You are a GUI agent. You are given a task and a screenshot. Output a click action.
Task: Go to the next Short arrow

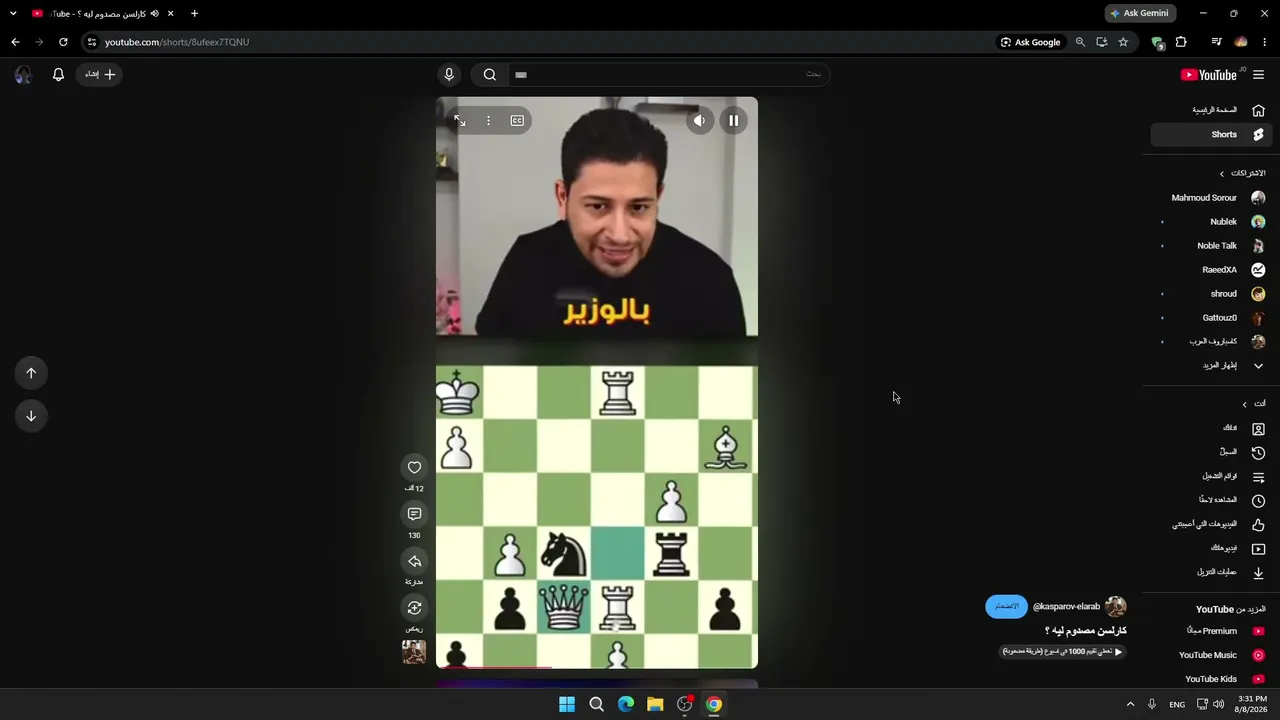(31, 416)
